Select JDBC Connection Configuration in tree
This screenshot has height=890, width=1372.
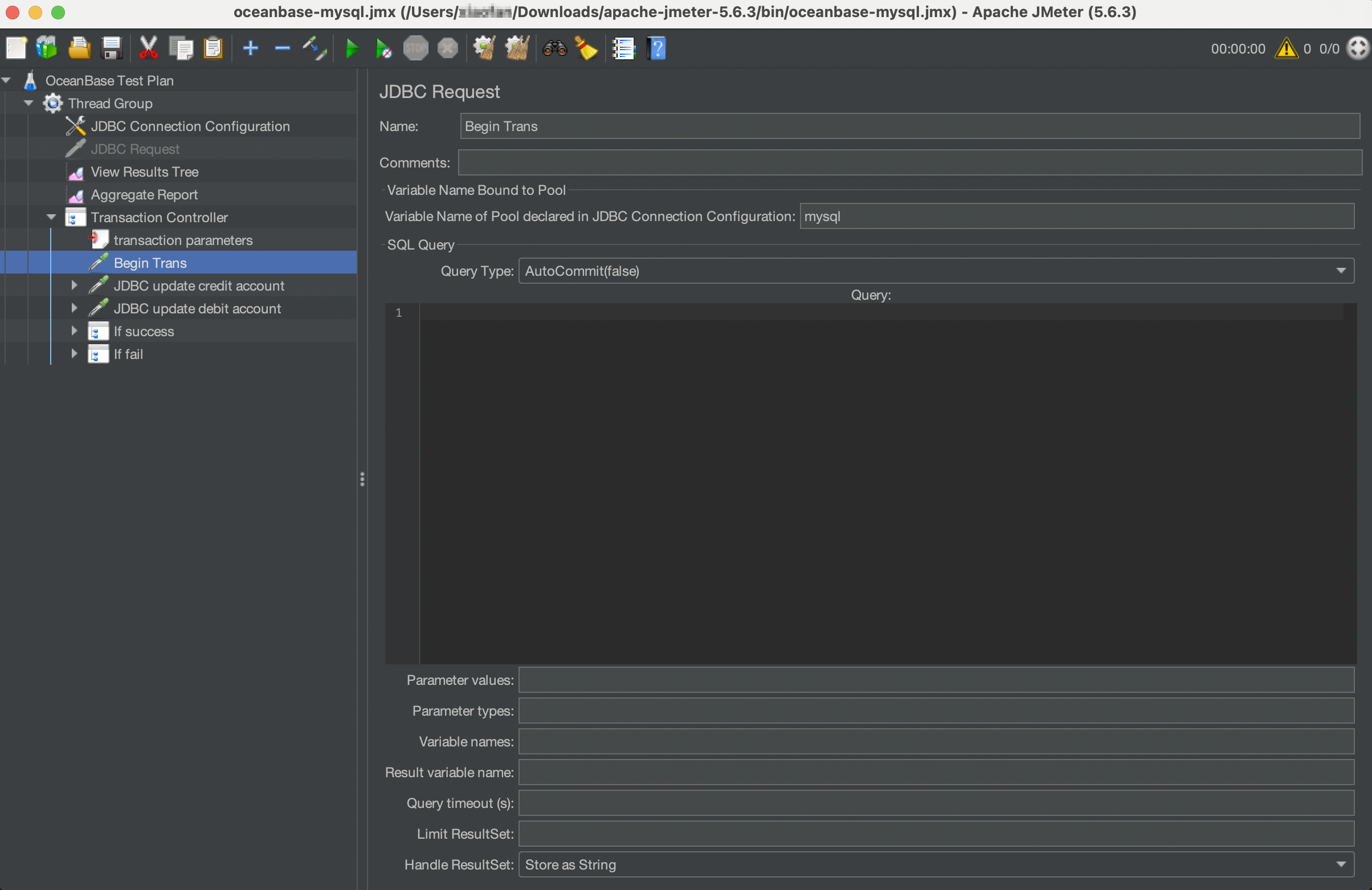pos(190,126)
